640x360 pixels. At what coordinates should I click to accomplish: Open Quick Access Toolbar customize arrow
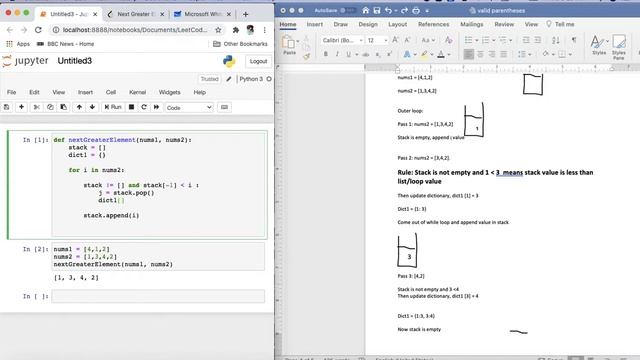[427, 11]
